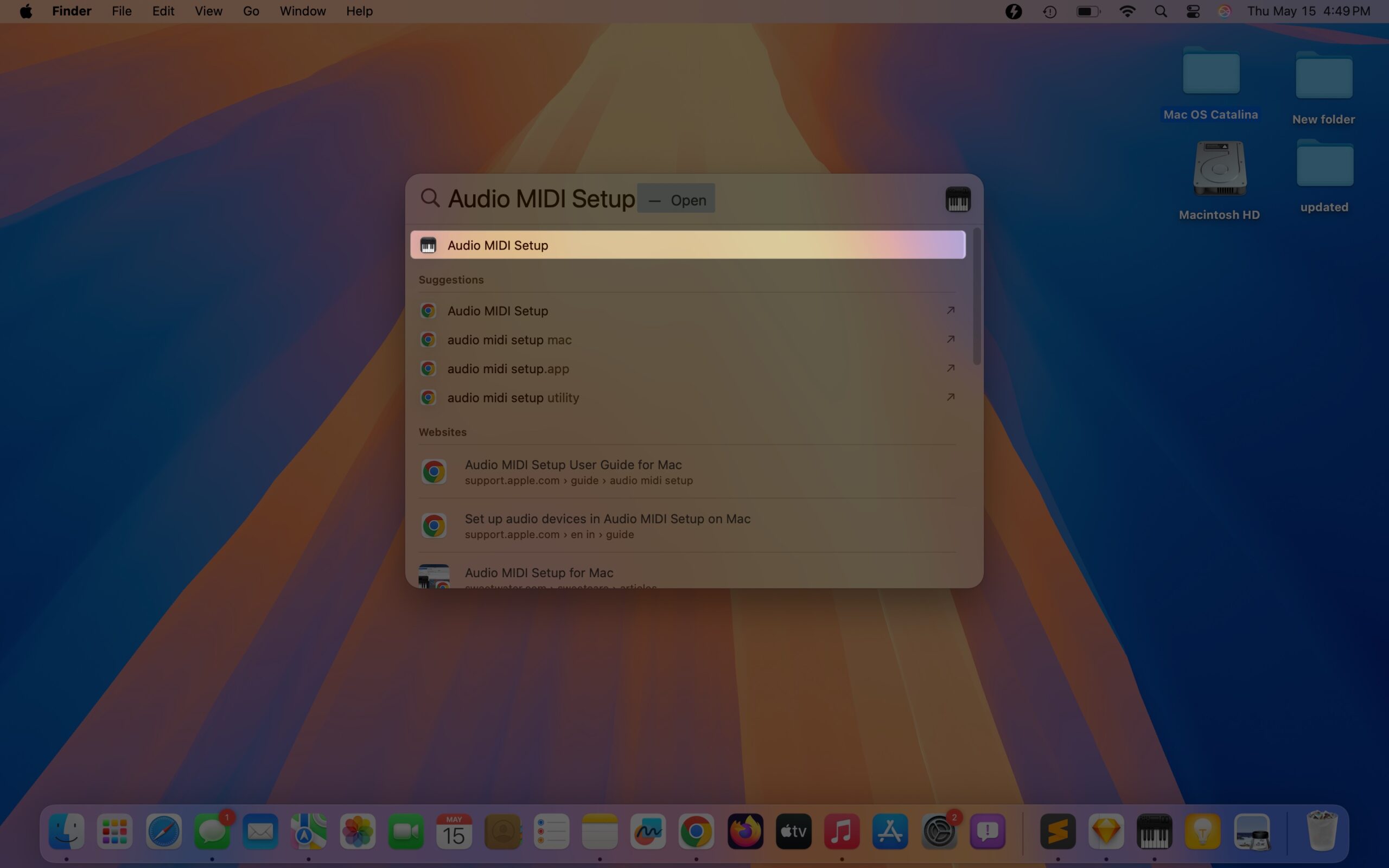Image resolution: width=1389 pixels, height=868 pixels.
Task: Click the arrow next to 'audio midi setup mac'
Action: [950, 339]
